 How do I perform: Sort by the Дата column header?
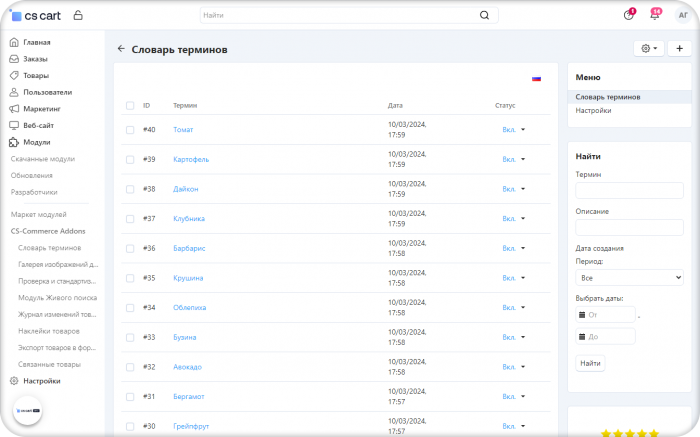coord(395,106)
